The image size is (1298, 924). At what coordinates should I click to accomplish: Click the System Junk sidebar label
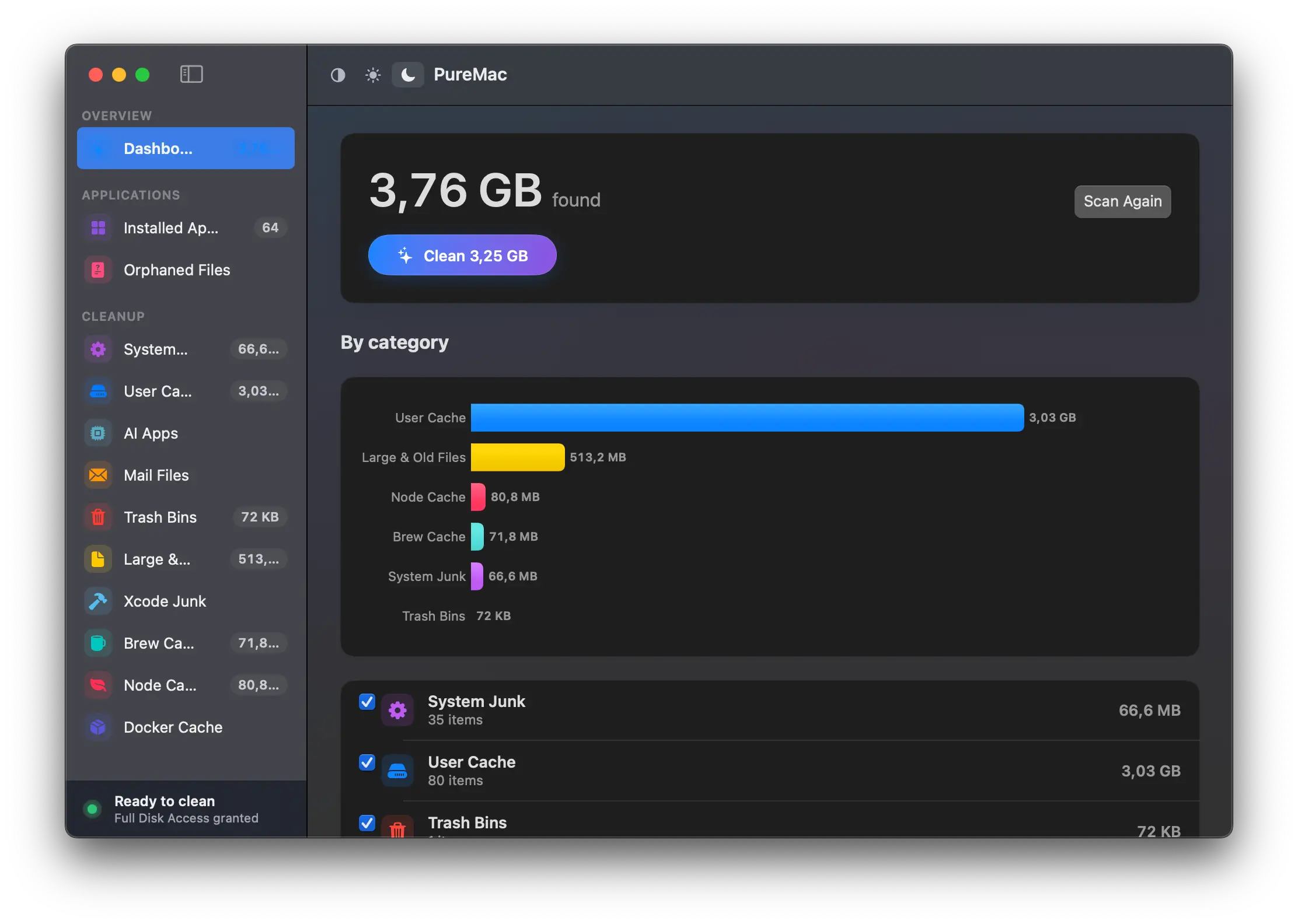click(x=156, y=349)
